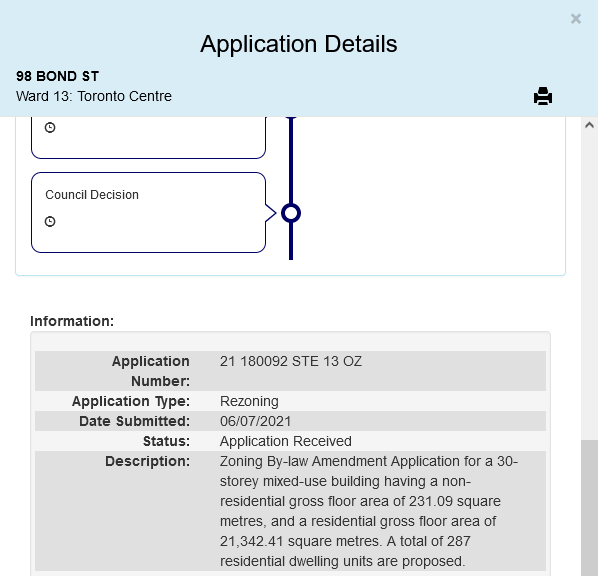598x576 pixels.
Task: Click the clock icon under Council Decision
Action: (x=50, y=221)
